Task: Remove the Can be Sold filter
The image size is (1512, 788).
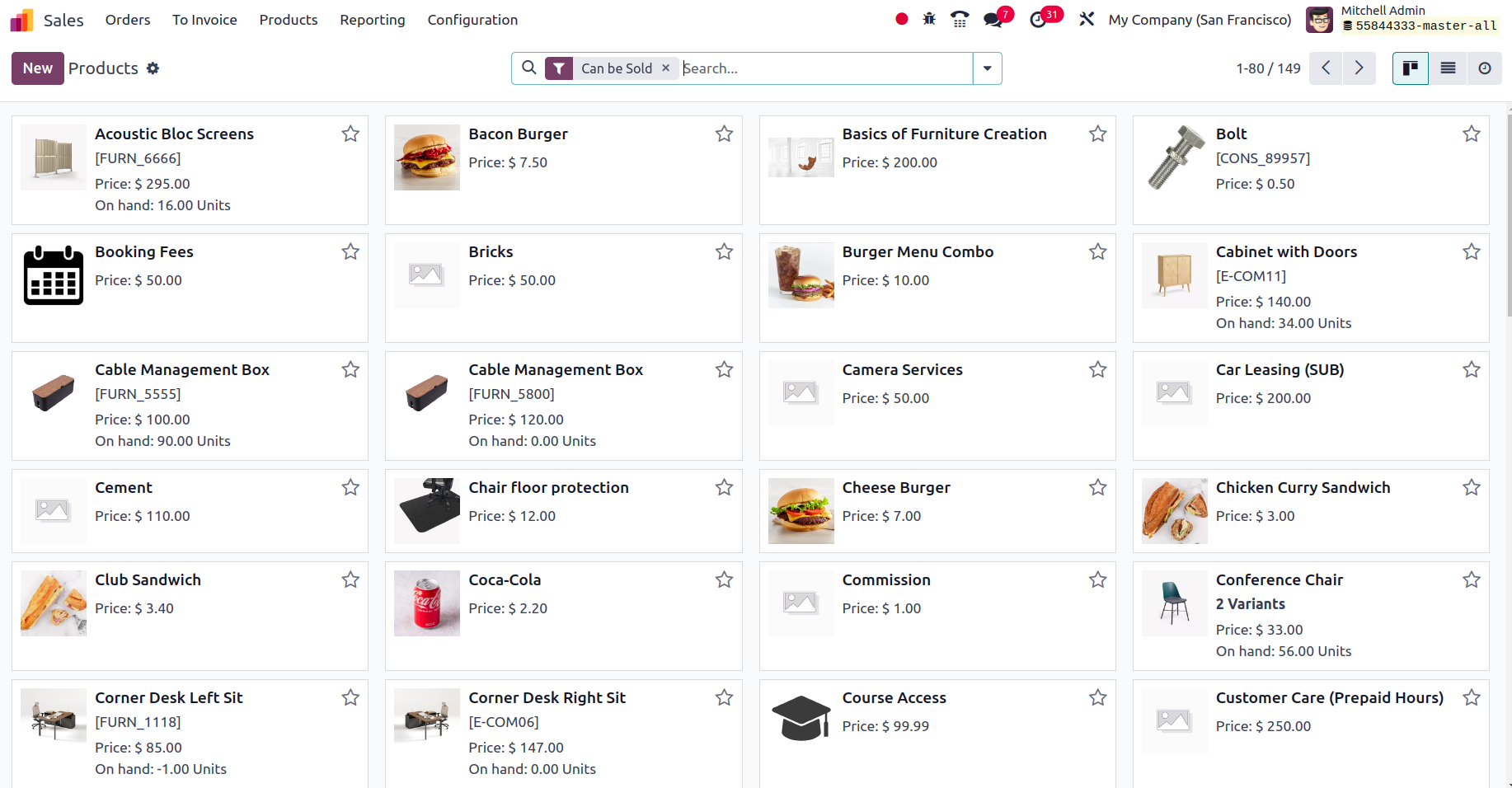Action: coord(666,68)
